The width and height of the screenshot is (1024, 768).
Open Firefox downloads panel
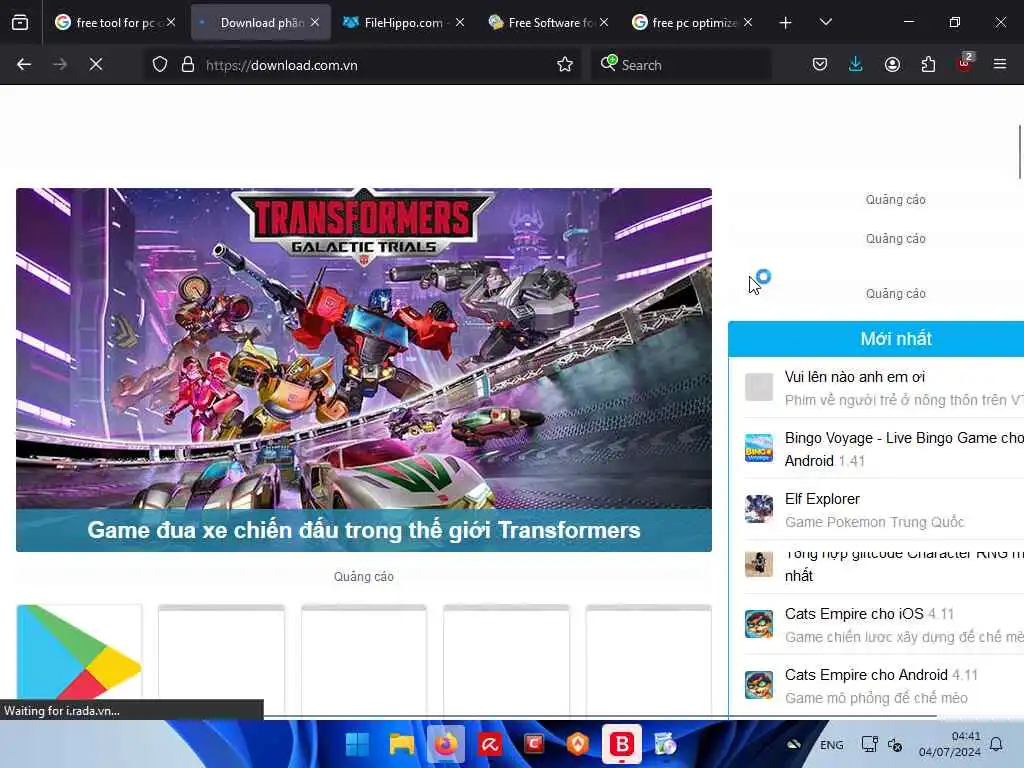(856, 65)
